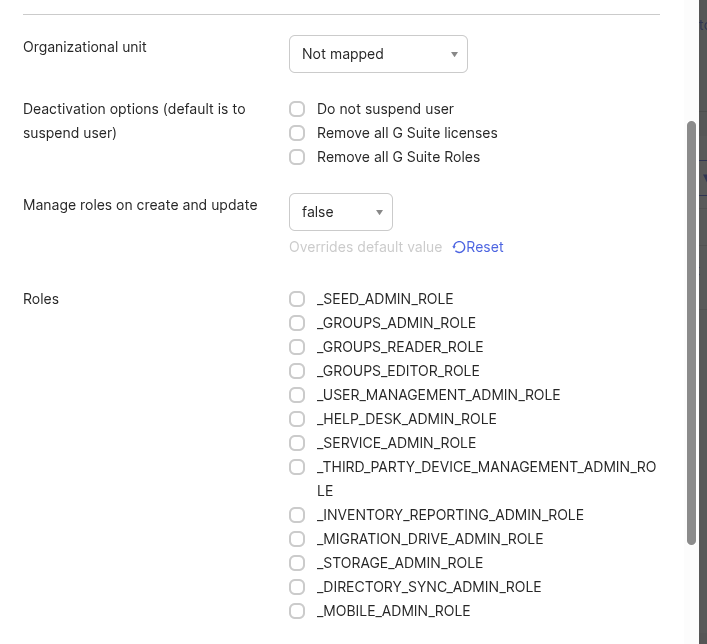Image resolution: width=707 pixels, height=644 pixels.
Task: Open Manage roles on create dropdown
Action: [340, 212]
